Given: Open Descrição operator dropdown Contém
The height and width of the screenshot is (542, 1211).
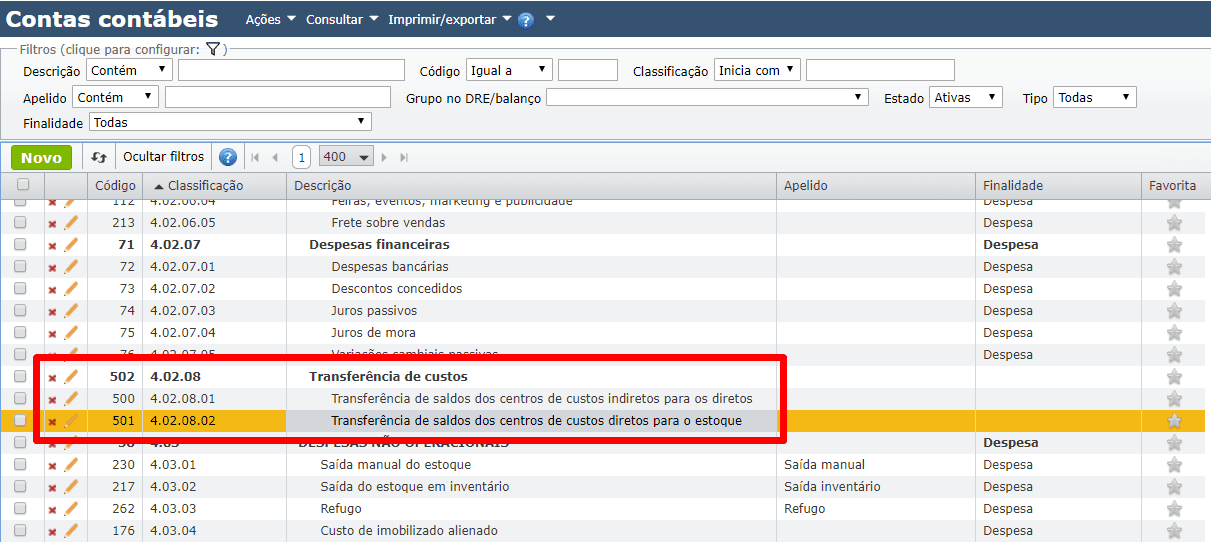Looking at the screenshot, I should click(x=129, y=70).
